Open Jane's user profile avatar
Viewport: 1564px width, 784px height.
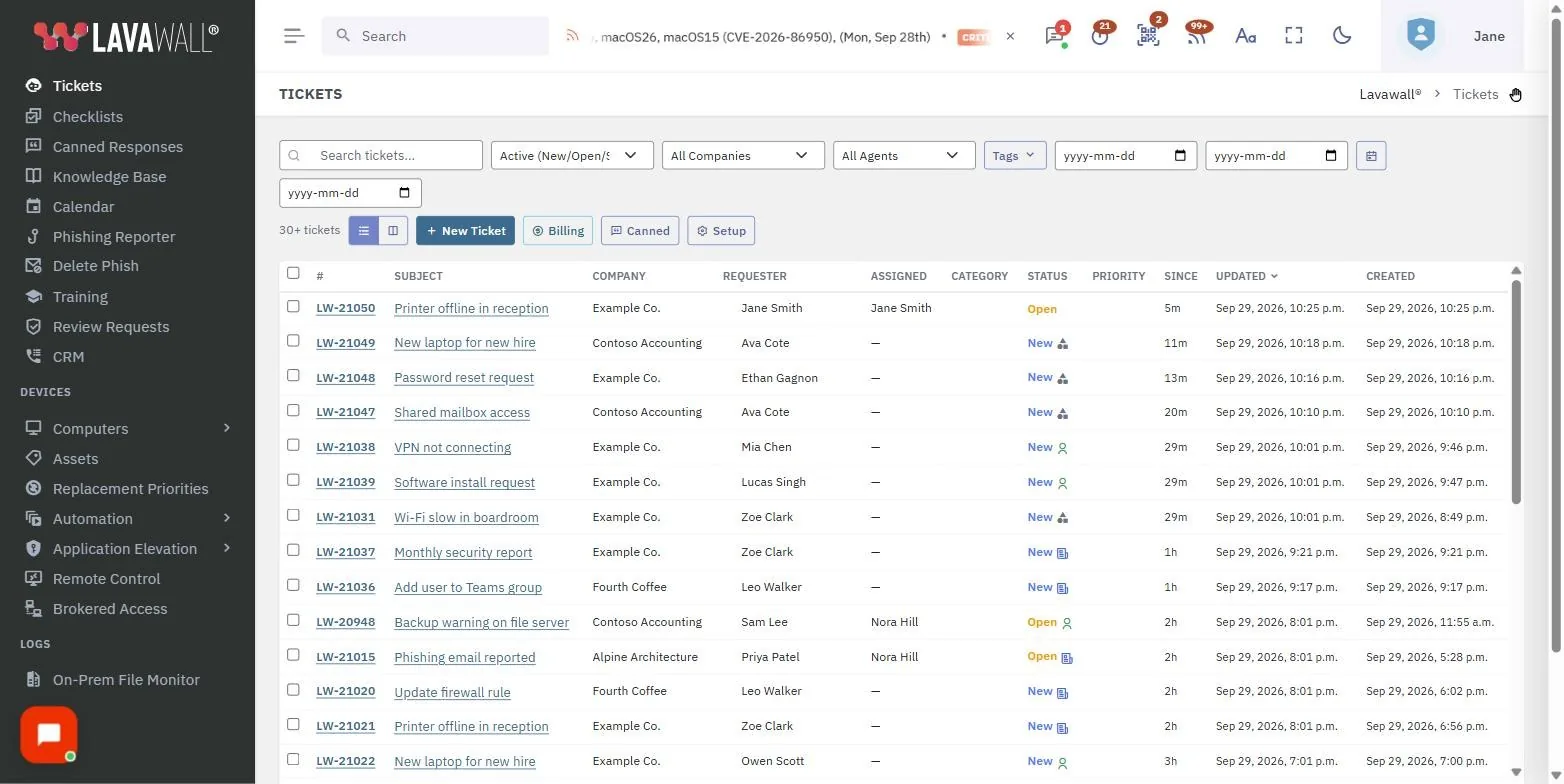pos(1420,36)
